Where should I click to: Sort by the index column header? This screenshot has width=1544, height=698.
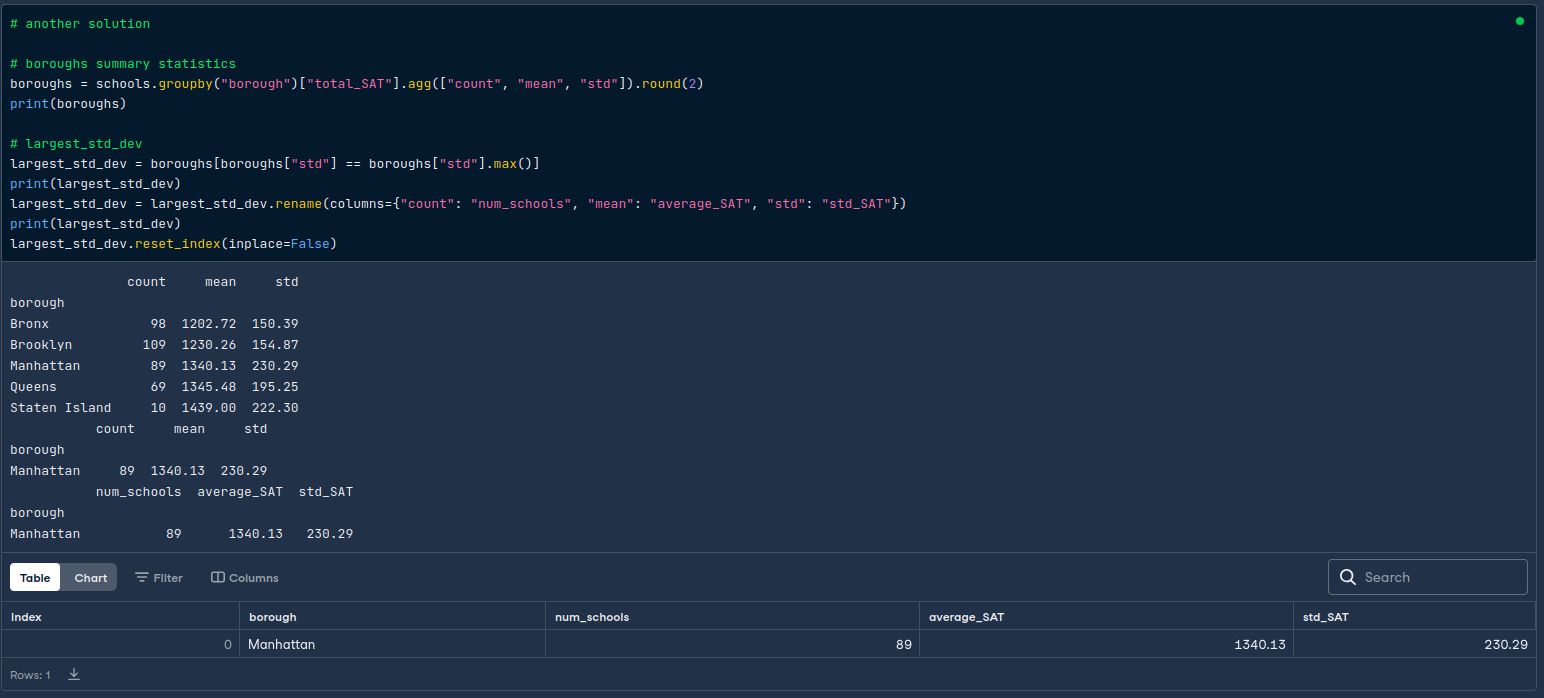(120, 617)
